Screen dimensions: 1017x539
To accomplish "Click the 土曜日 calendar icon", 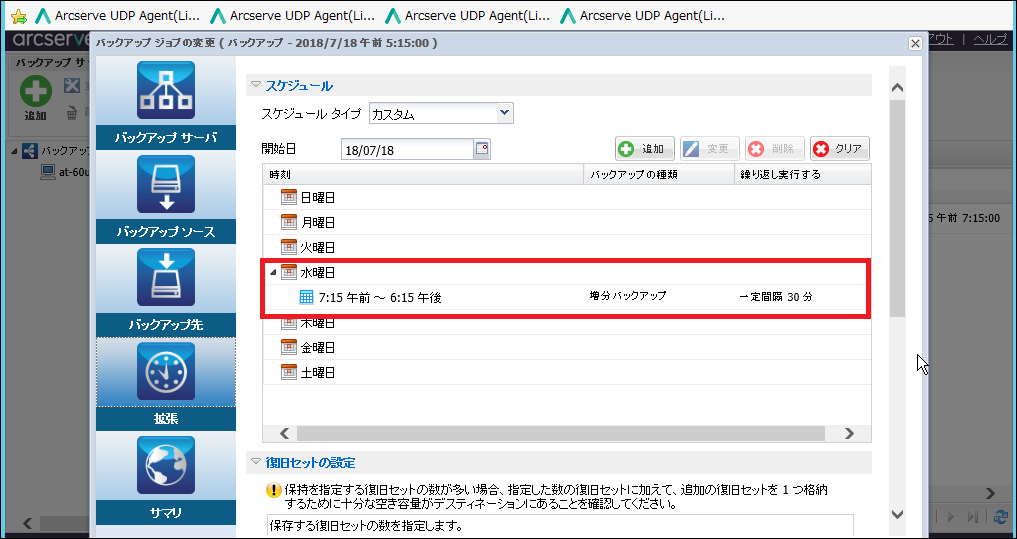I will coord(289,373).
